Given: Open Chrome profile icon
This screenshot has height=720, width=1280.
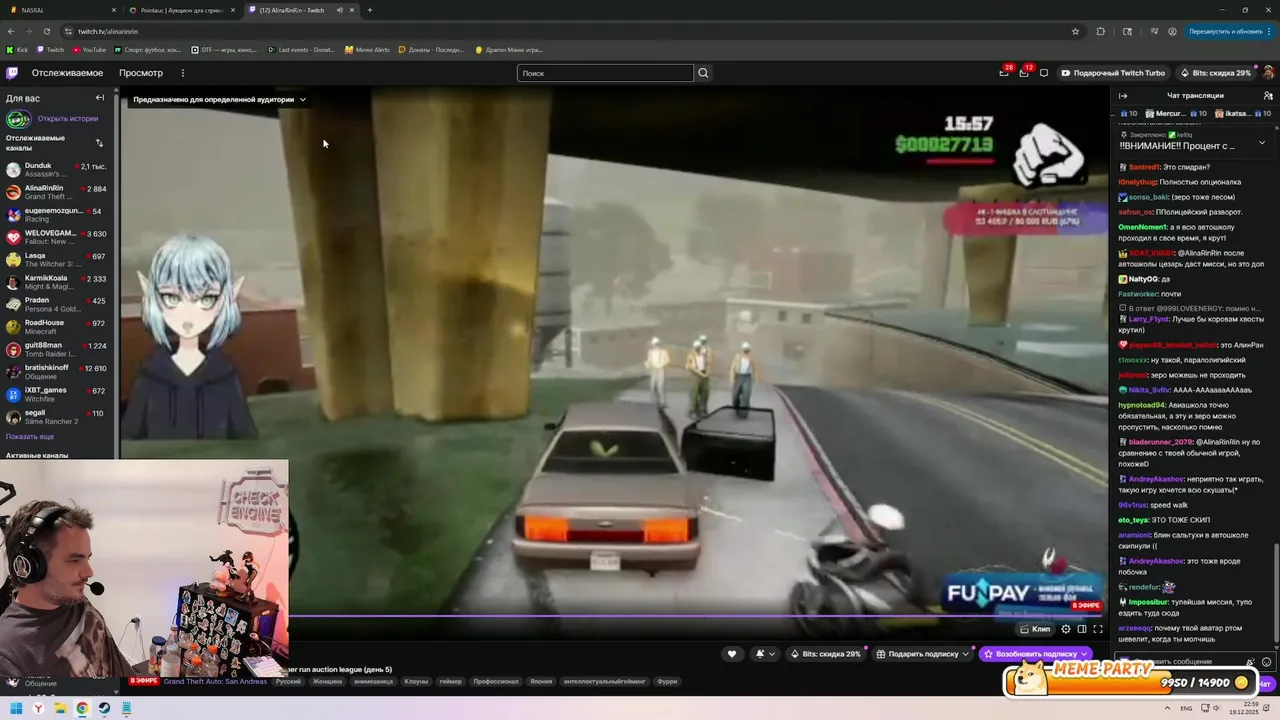Looking at the screenshot, I should (1170, 31).
